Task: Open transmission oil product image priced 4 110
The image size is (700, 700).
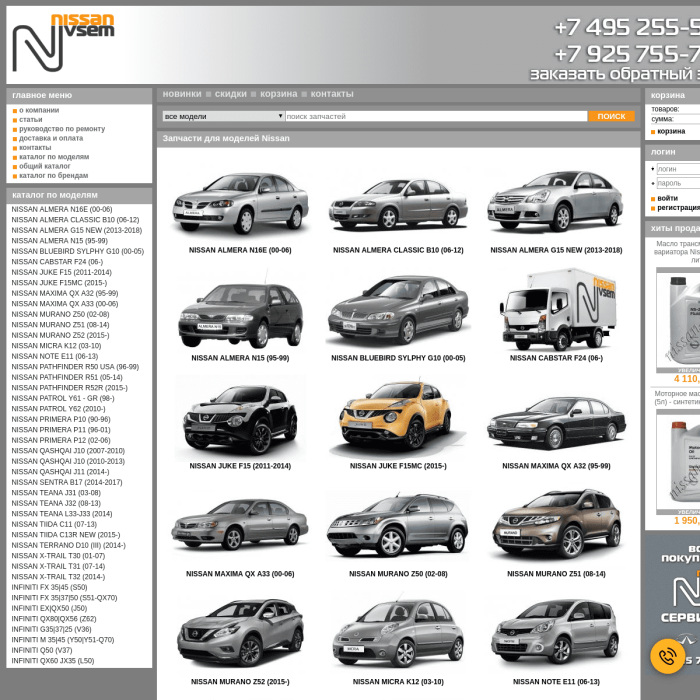Action: 679,321
